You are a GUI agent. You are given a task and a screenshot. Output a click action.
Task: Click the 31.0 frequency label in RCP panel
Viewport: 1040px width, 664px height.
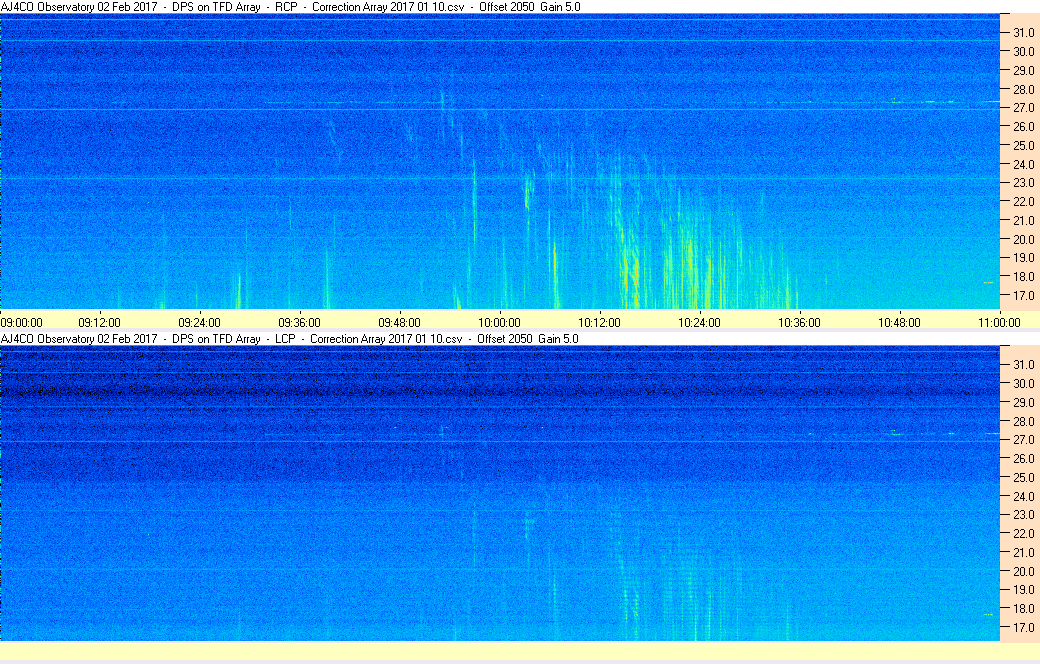1020,33
